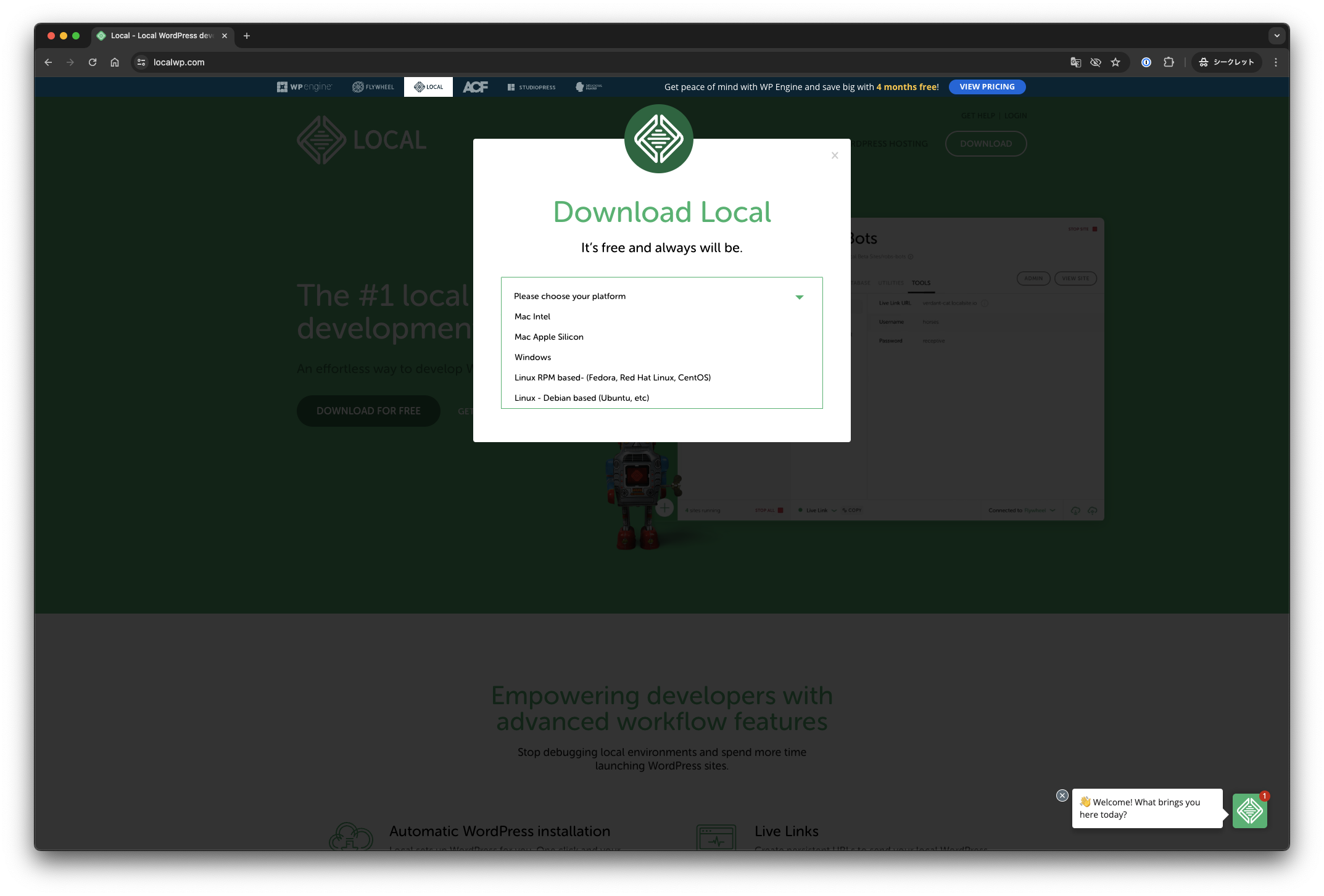Click the LOCAL site logo in header
The width and height of the screenshot is (1324, 896).
[362, 140]
